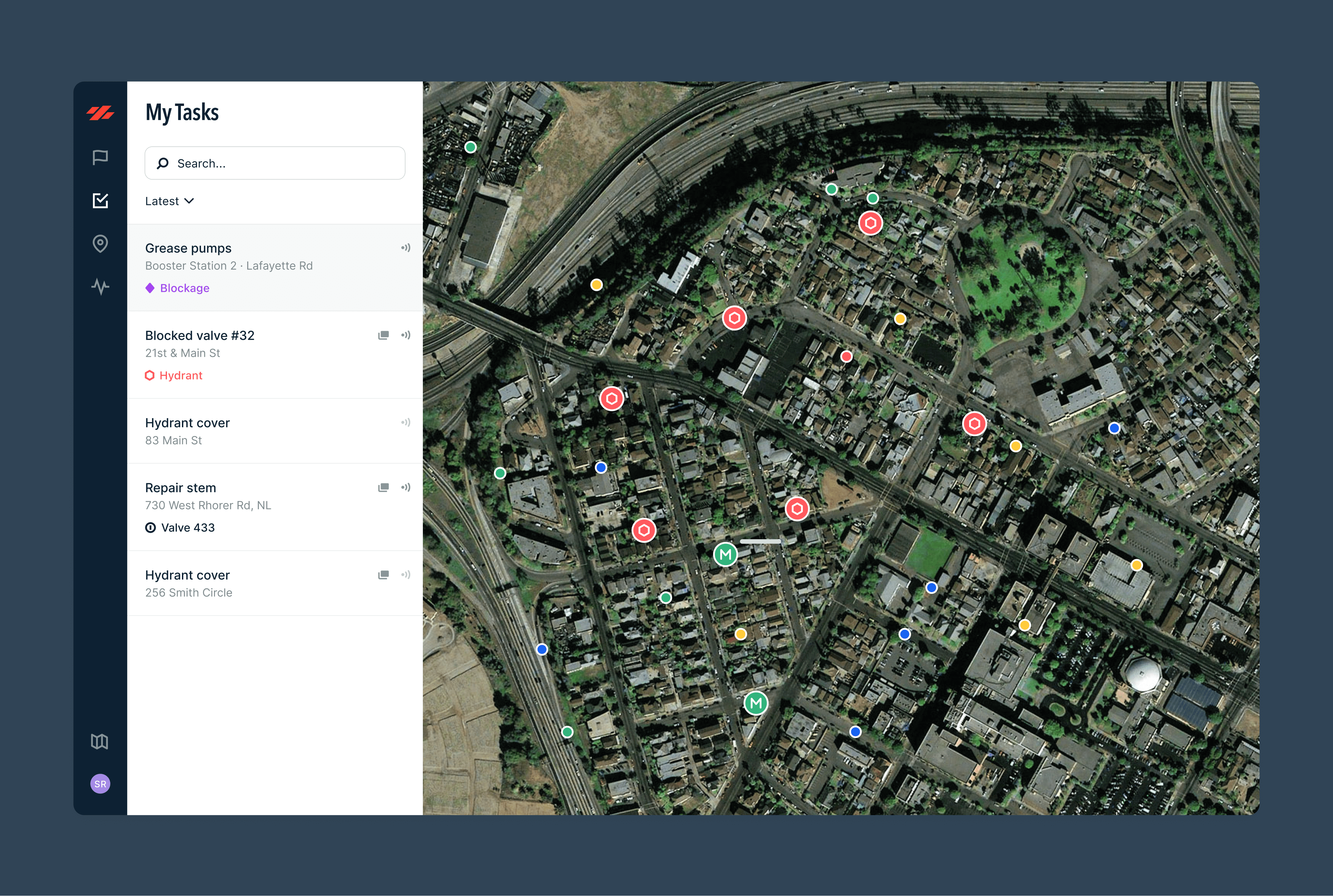Open photos icon on Blocked valve #32
Image resolution: width=1333 pixels, height=896 pixels.
point(383,336)
